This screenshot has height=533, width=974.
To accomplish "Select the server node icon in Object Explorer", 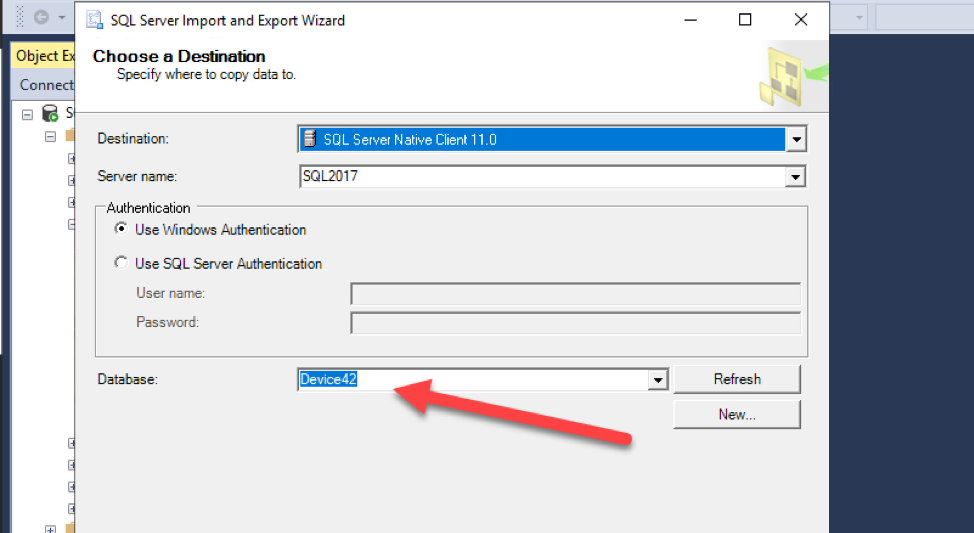I will pos(50,114).
